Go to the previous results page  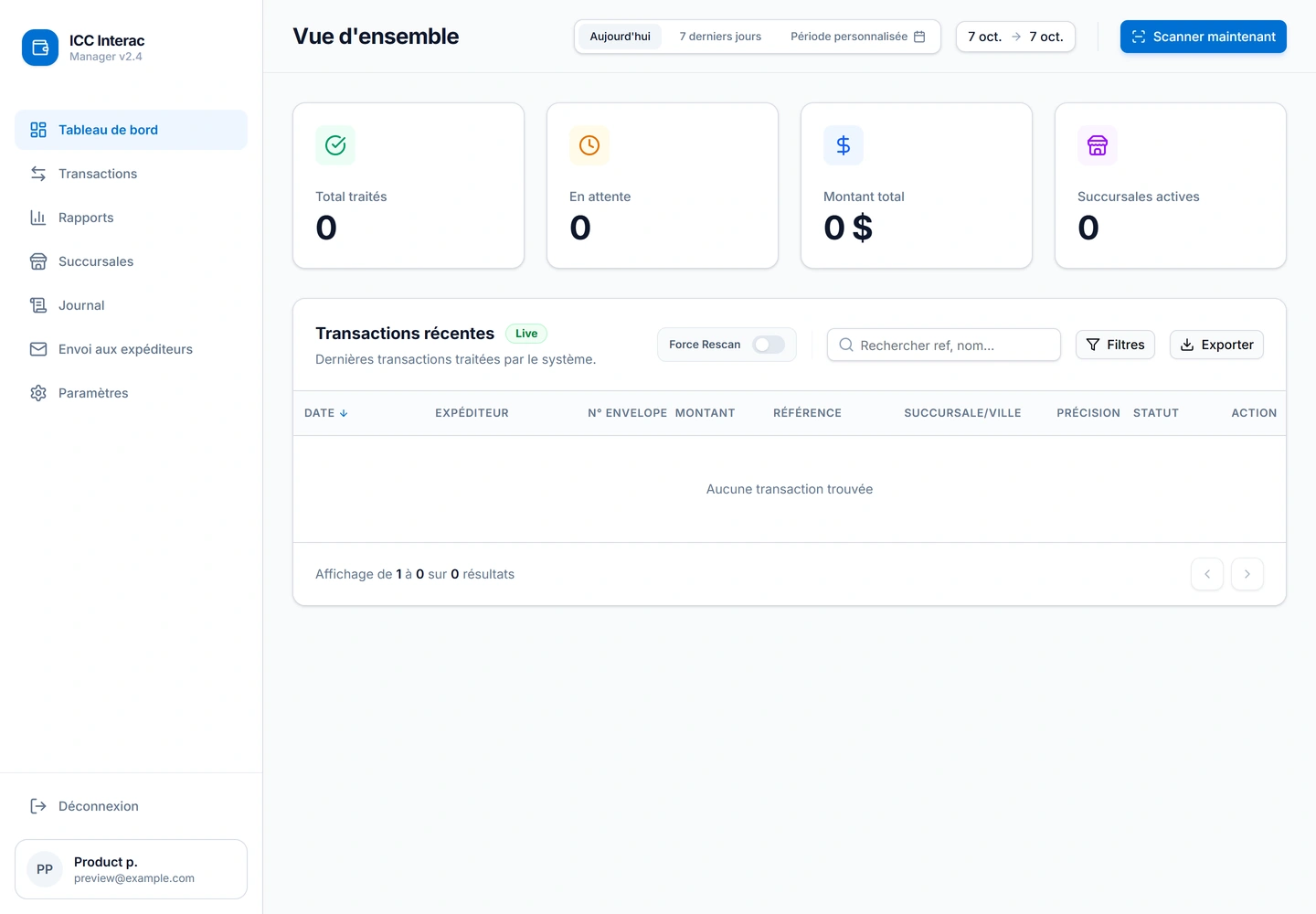click(x=1207, y=574)
